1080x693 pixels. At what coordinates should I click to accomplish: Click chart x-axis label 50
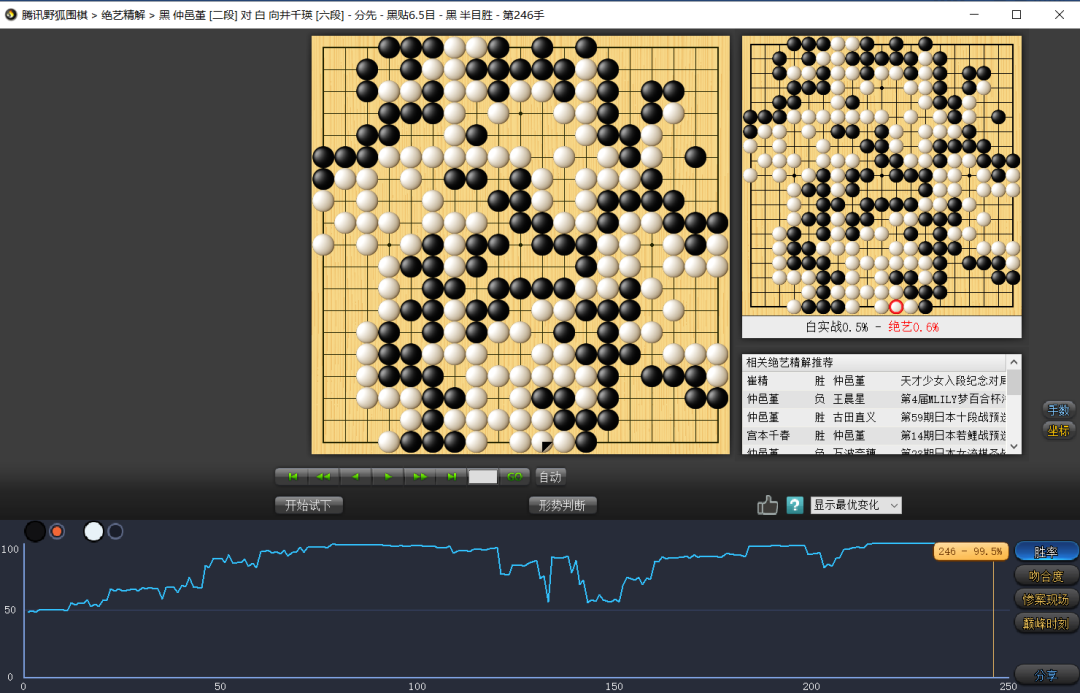tap(220, 686)
